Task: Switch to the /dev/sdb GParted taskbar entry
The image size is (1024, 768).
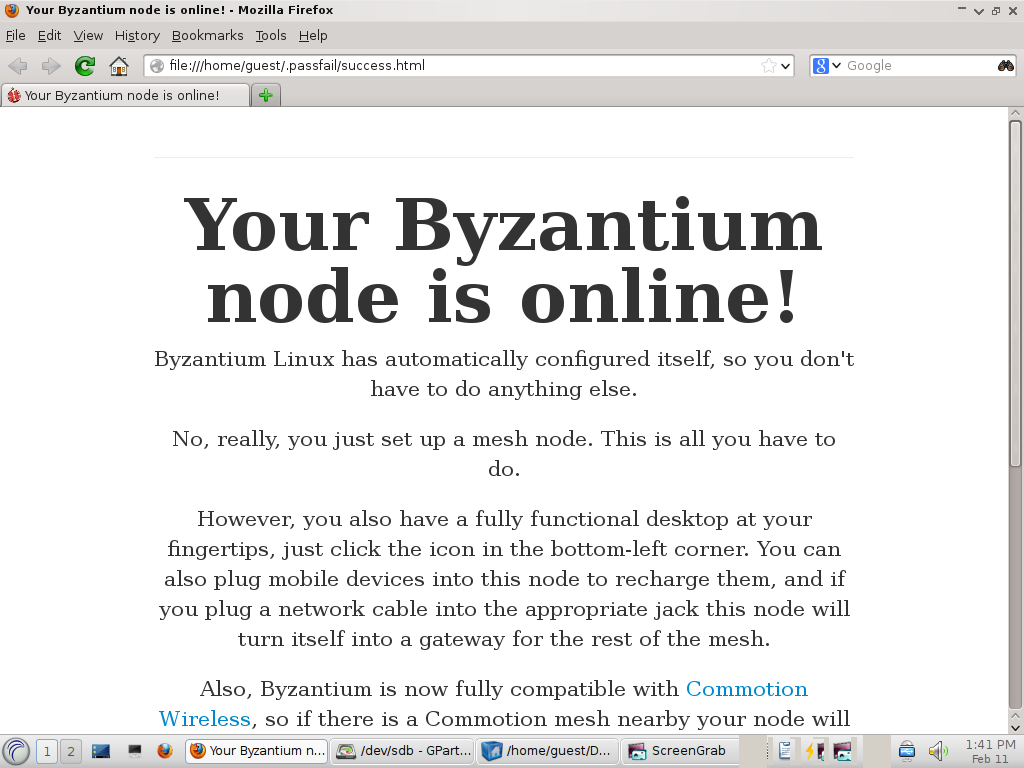Action: 403,751
